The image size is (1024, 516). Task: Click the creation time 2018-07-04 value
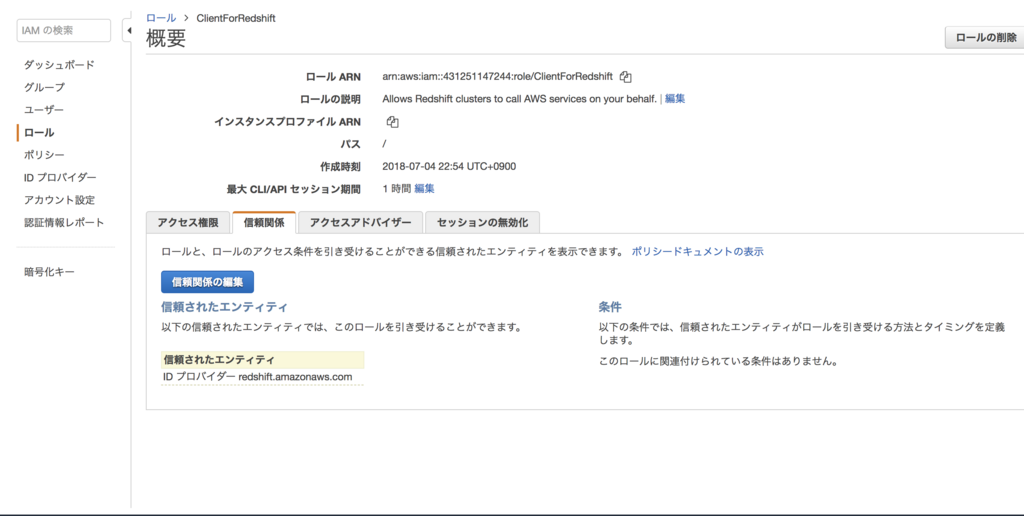pyautogui.click(x=449, y=167)
